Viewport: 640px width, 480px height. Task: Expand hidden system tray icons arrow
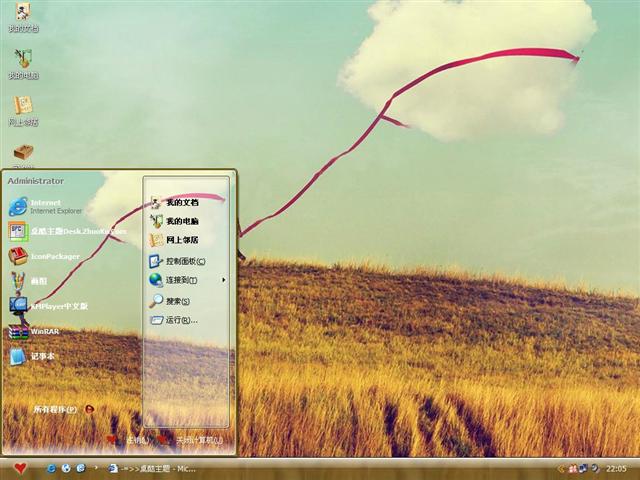pos(561,469)
